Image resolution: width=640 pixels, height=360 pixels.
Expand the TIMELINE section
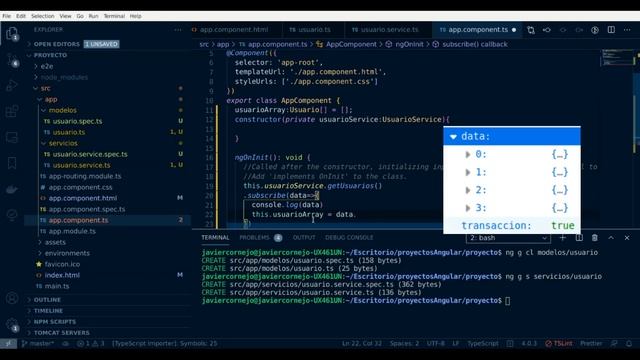(108, 311)
